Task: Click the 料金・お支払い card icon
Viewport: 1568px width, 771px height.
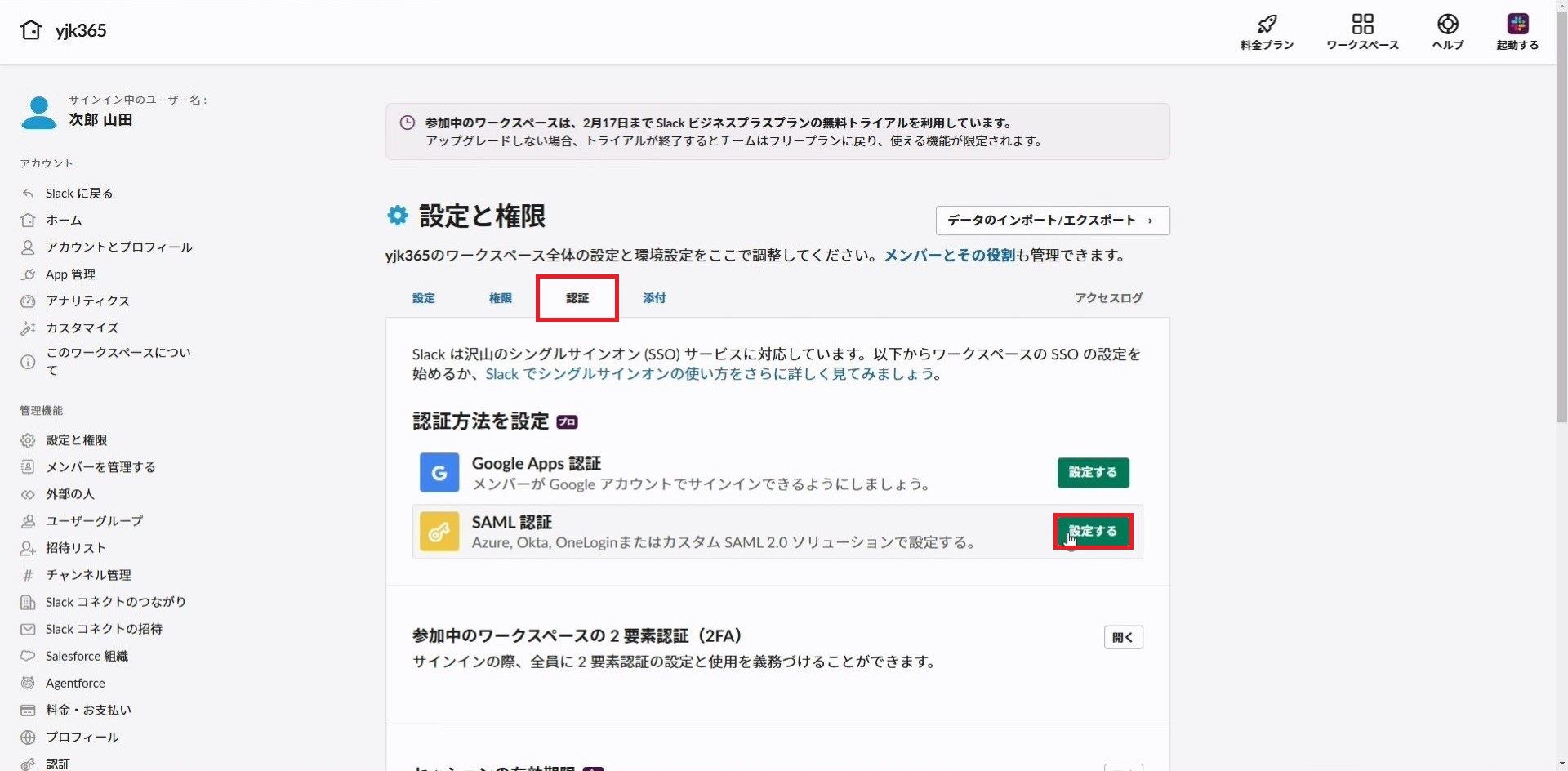Action: pyautogui.click(x=28, y=710)
